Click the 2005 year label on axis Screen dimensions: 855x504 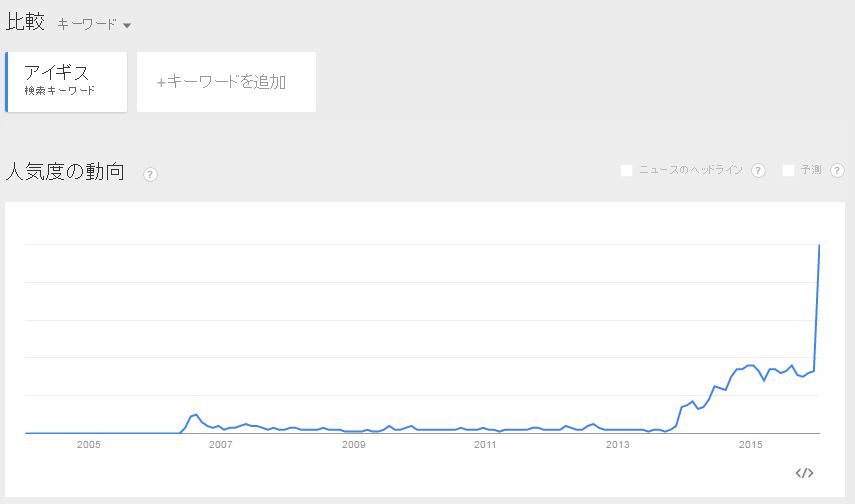point(88,445)
